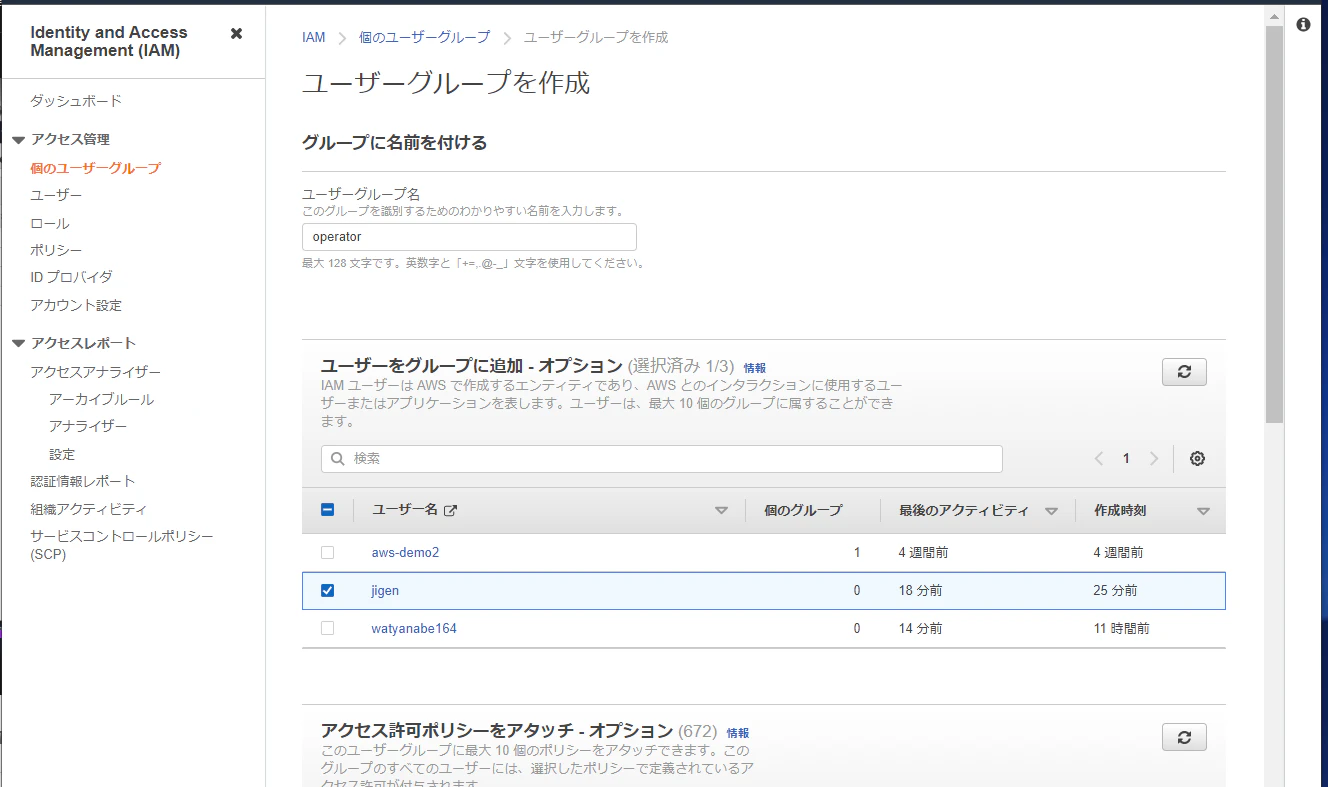Click the 25 分前 creation time cell
Viewport: 1328px width, 787px height.
pyautogui.click(x=1115, y=590)
